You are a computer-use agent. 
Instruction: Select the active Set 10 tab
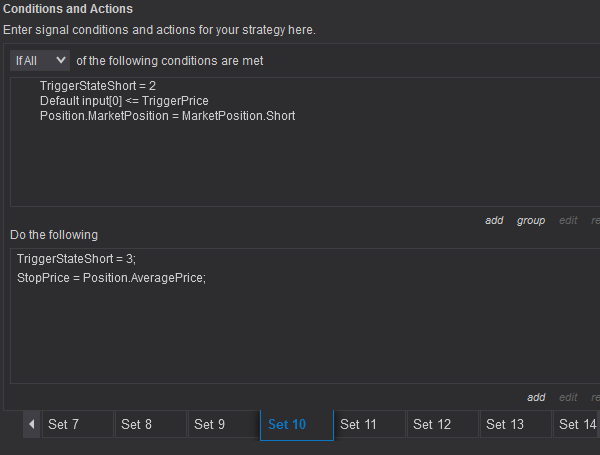tap(287, 424)
